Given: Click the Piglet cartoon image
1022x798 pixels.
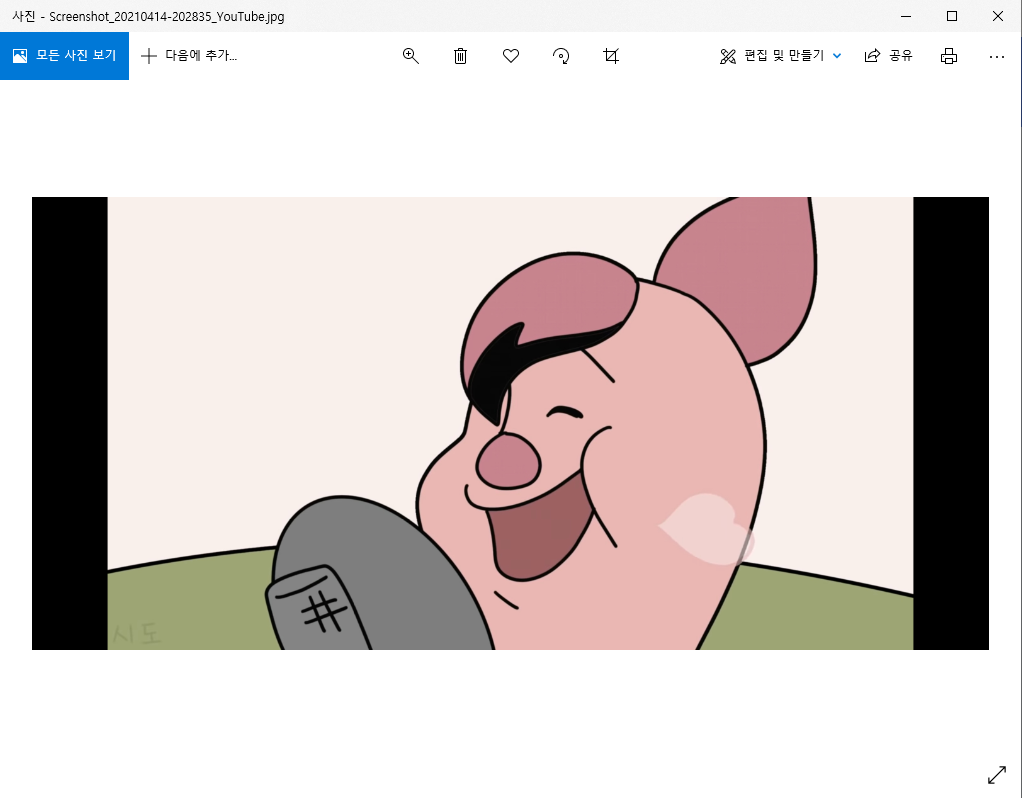Looking at the screenshot, I should pyautogui.click(x=510, y=423).
